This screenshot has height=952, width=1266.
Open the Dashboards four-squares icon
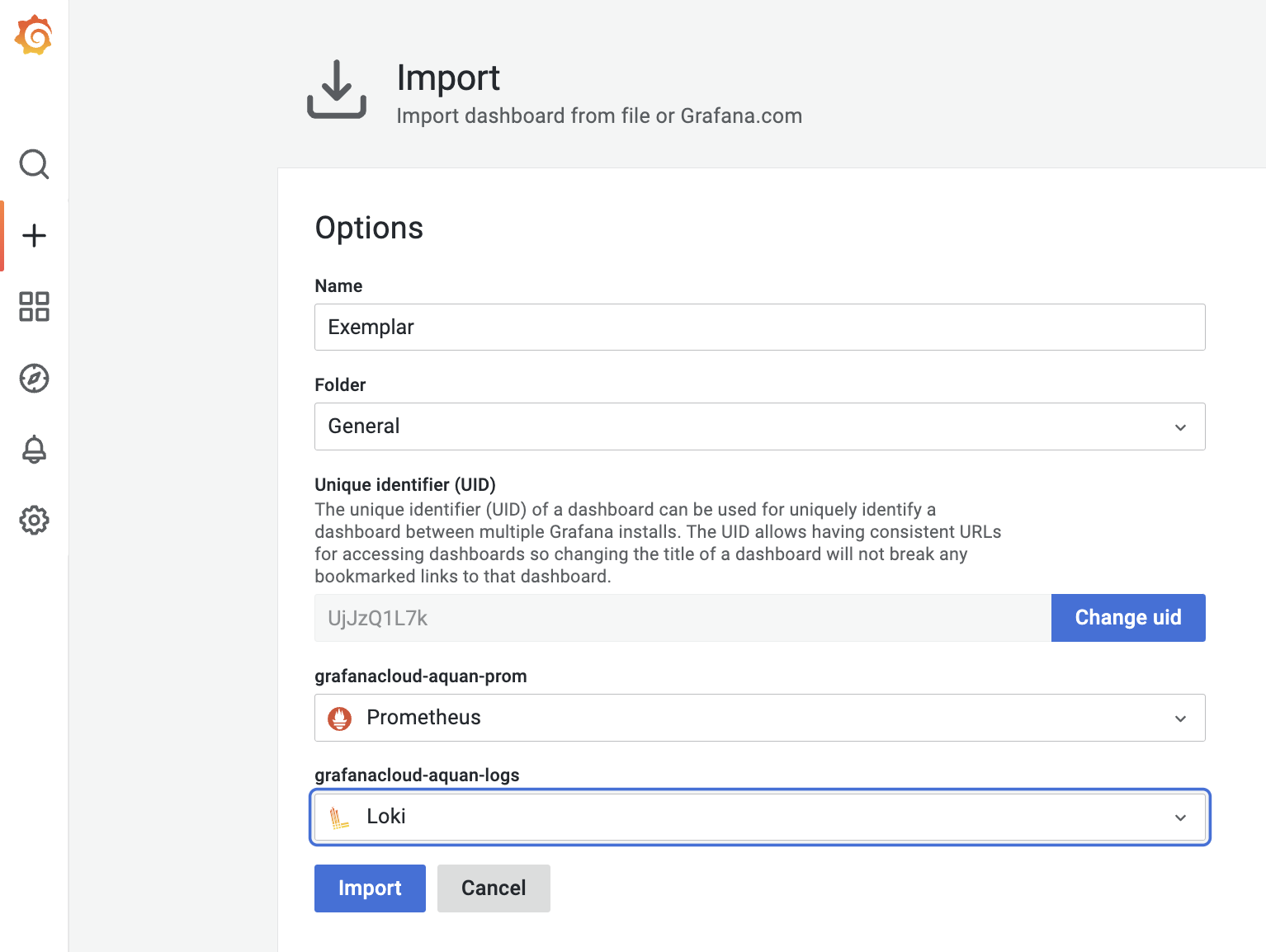pos(34,307)
